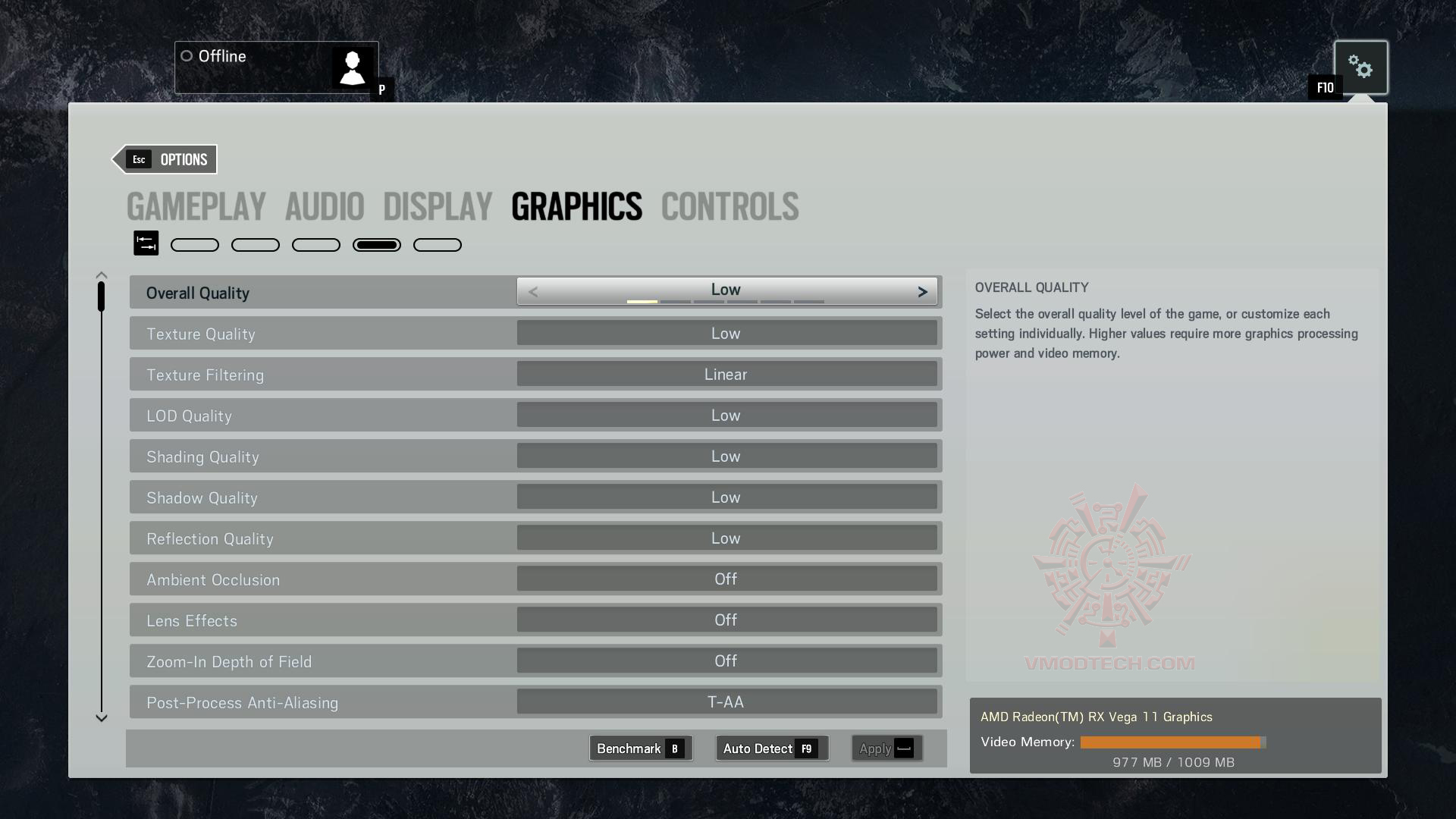Image resolution: width=1456 pixels, height=819 pixels.
Task: Scroll down the graphics settings list
Action: [x=101, y=717]
